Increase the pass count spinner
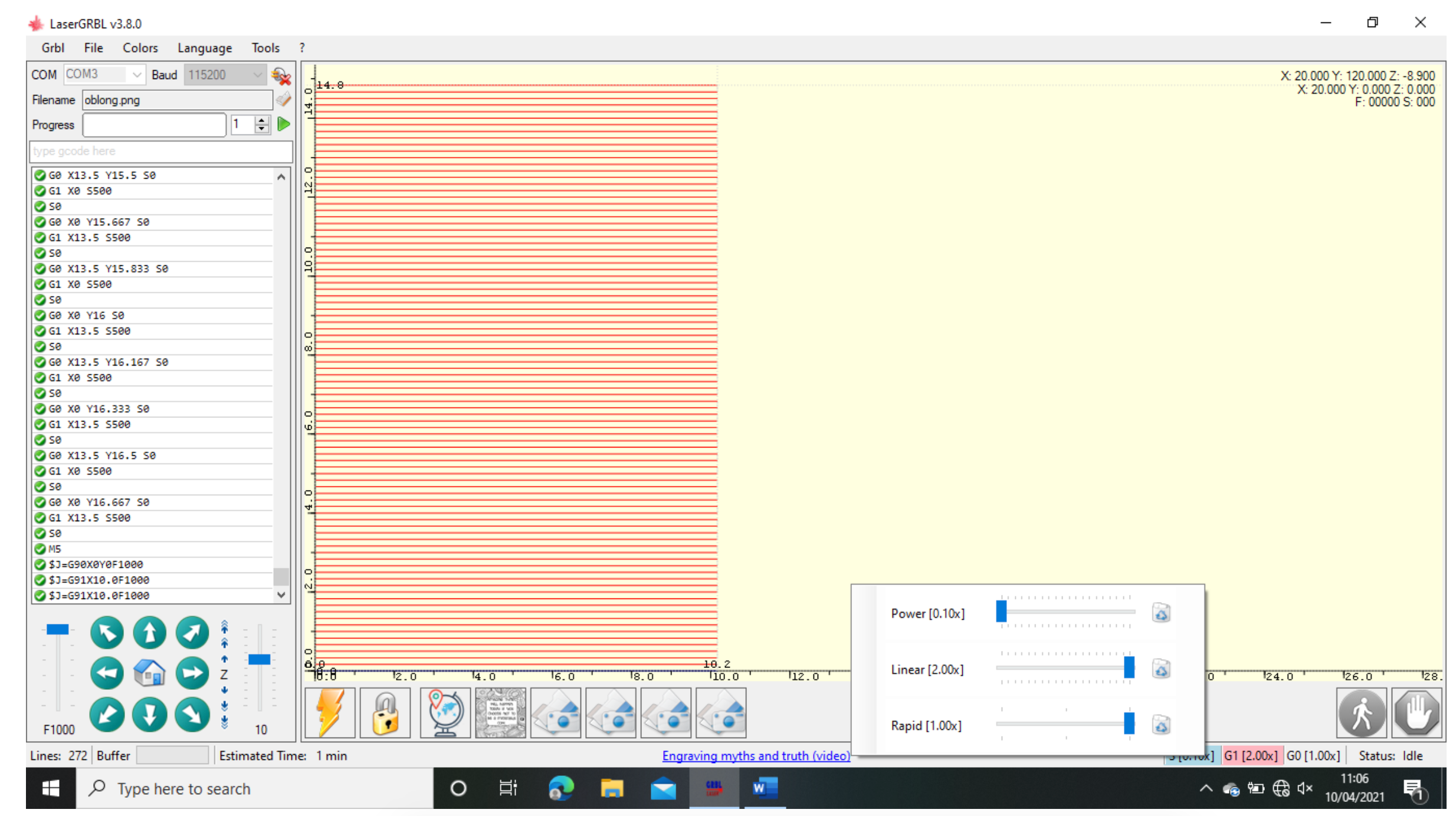The image size is (1456, 816). 261,120
